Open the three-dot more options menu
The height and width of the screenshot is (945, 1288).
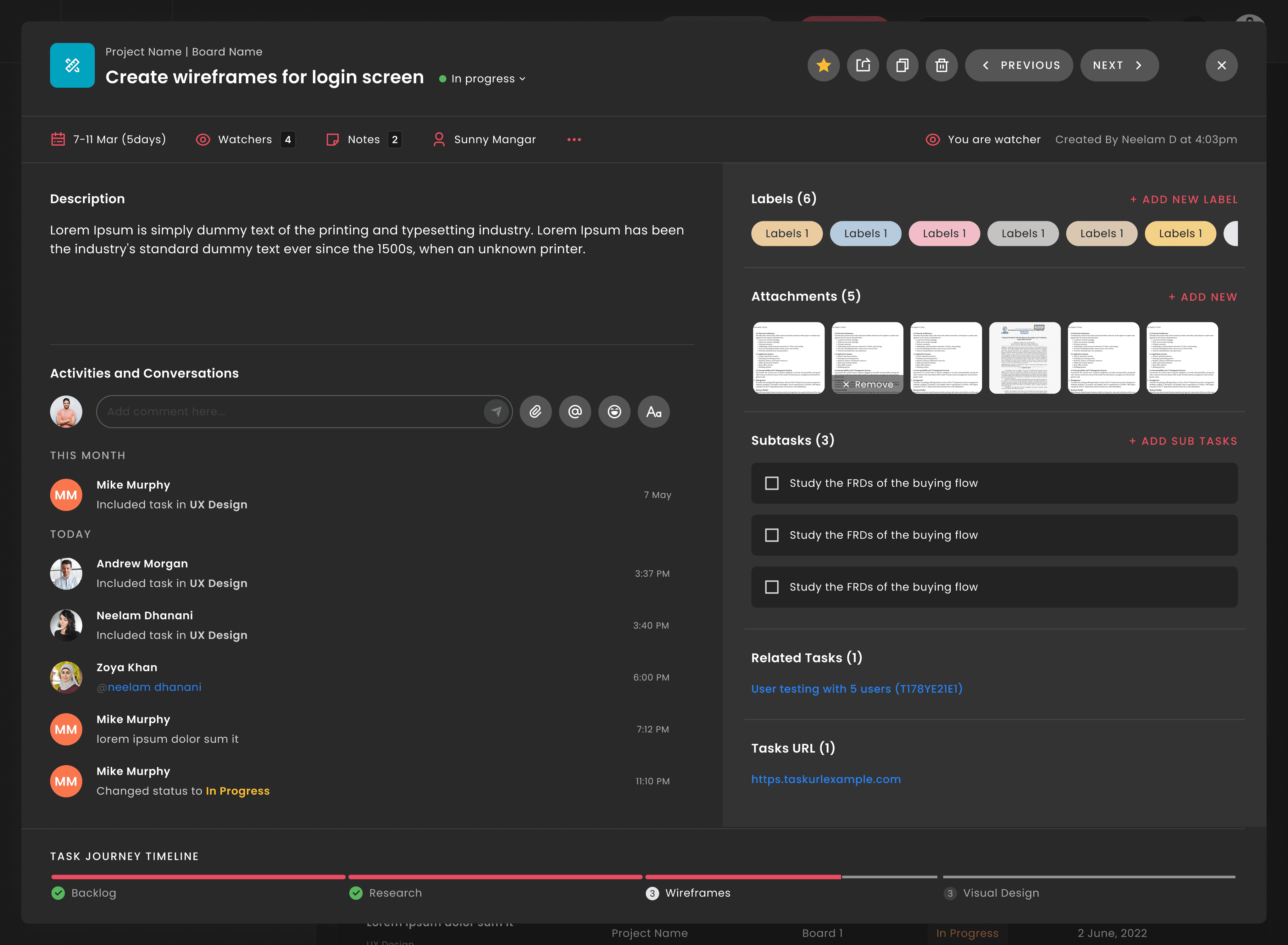click(574, 140)
